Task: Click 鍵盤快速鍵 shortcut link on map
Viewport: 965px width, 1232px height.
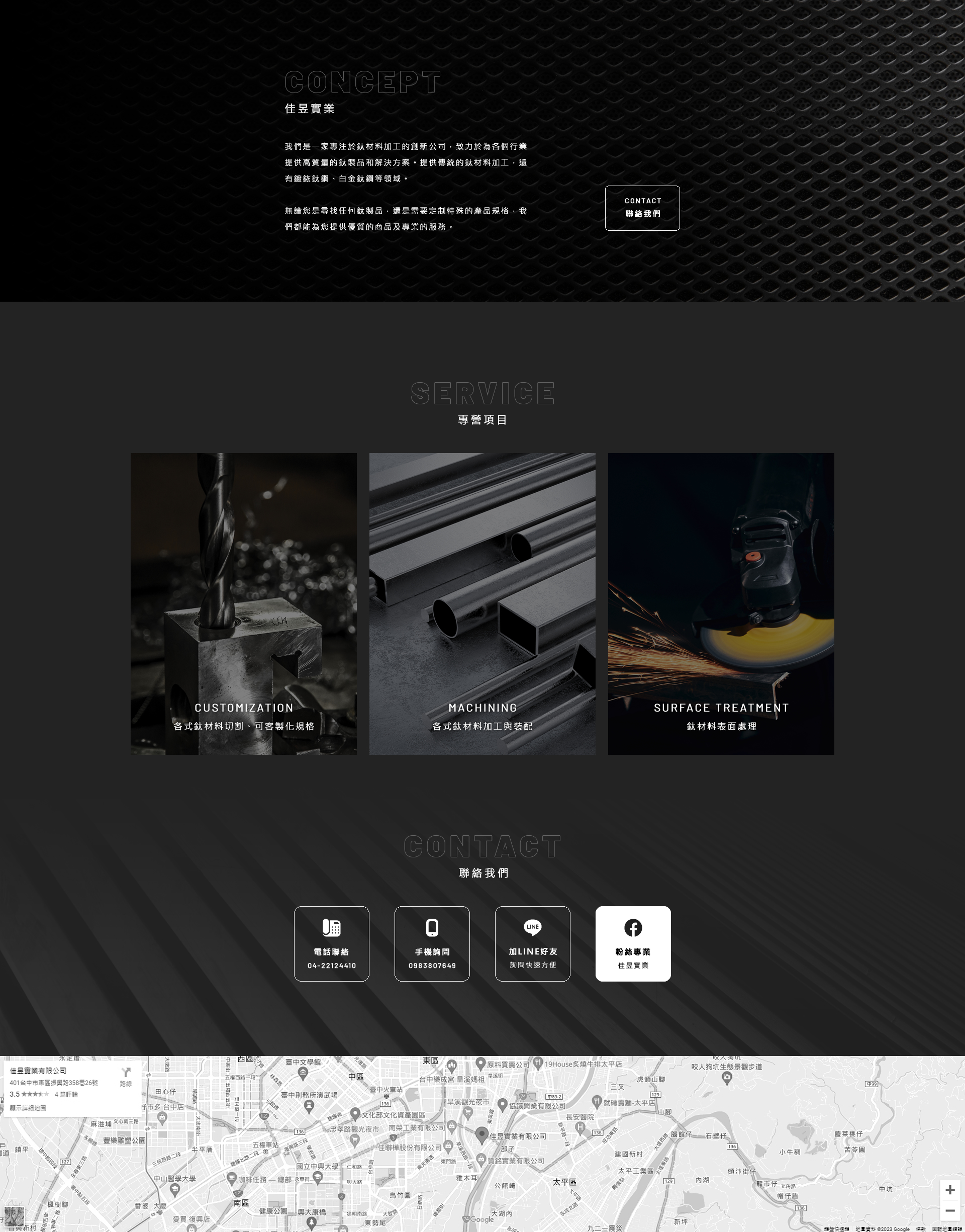Action: (836, 1228)
